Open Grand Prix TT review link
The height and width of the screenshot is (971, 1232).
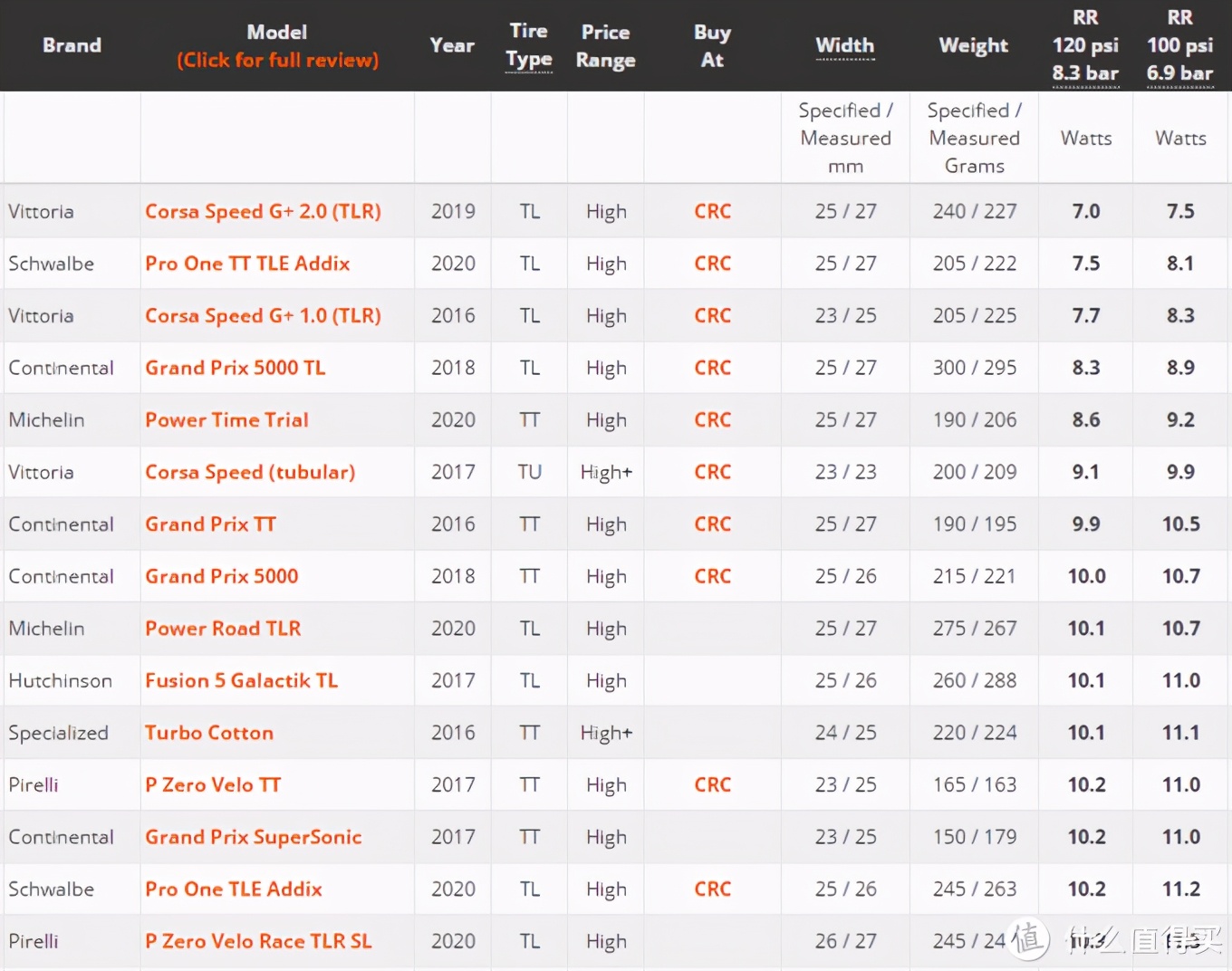[x=210, y=524]
